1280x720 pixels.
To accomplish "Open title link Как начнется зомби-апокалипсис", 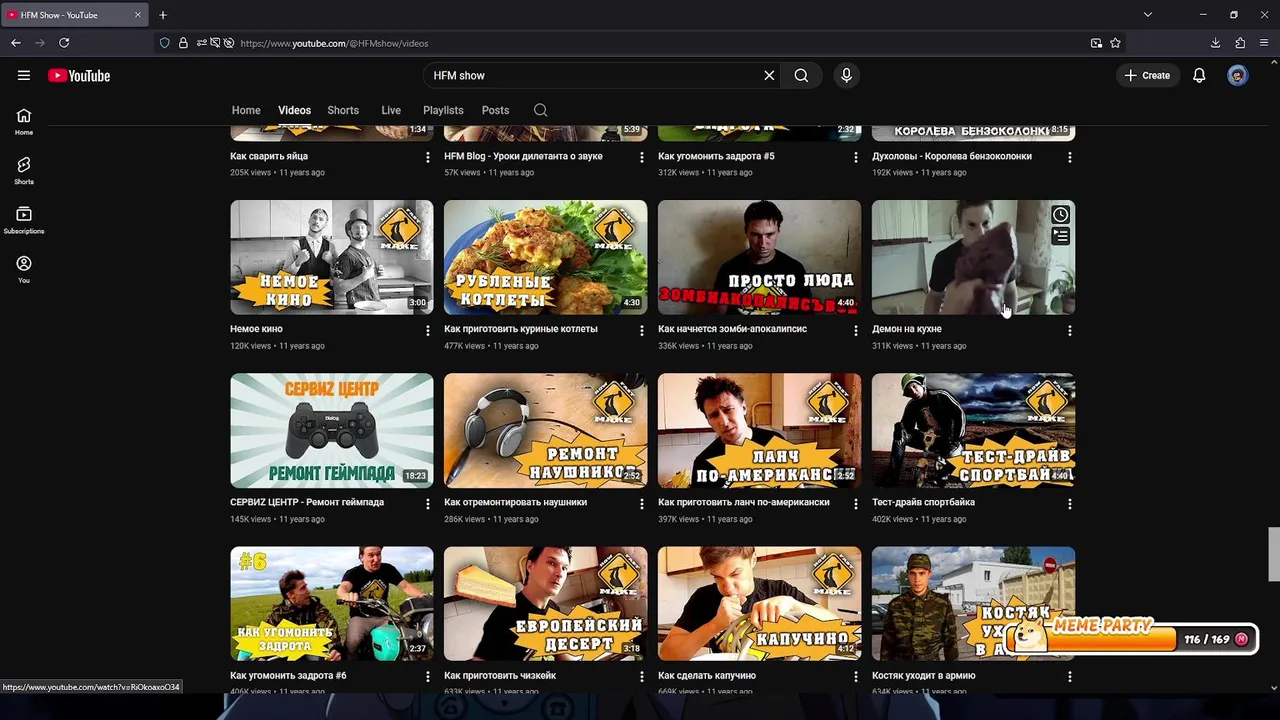I will [x=732, y=329].
